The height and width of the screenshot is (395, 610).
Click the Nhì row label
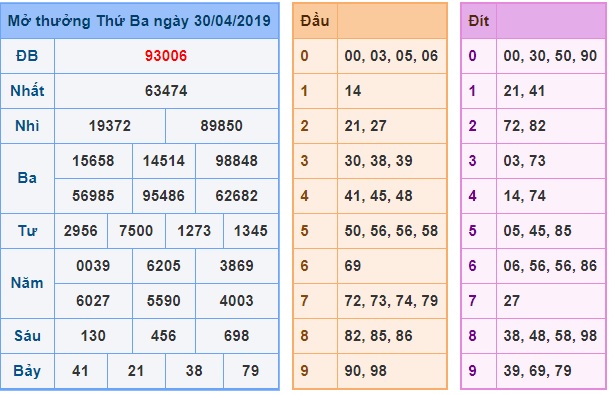(27, 126)
